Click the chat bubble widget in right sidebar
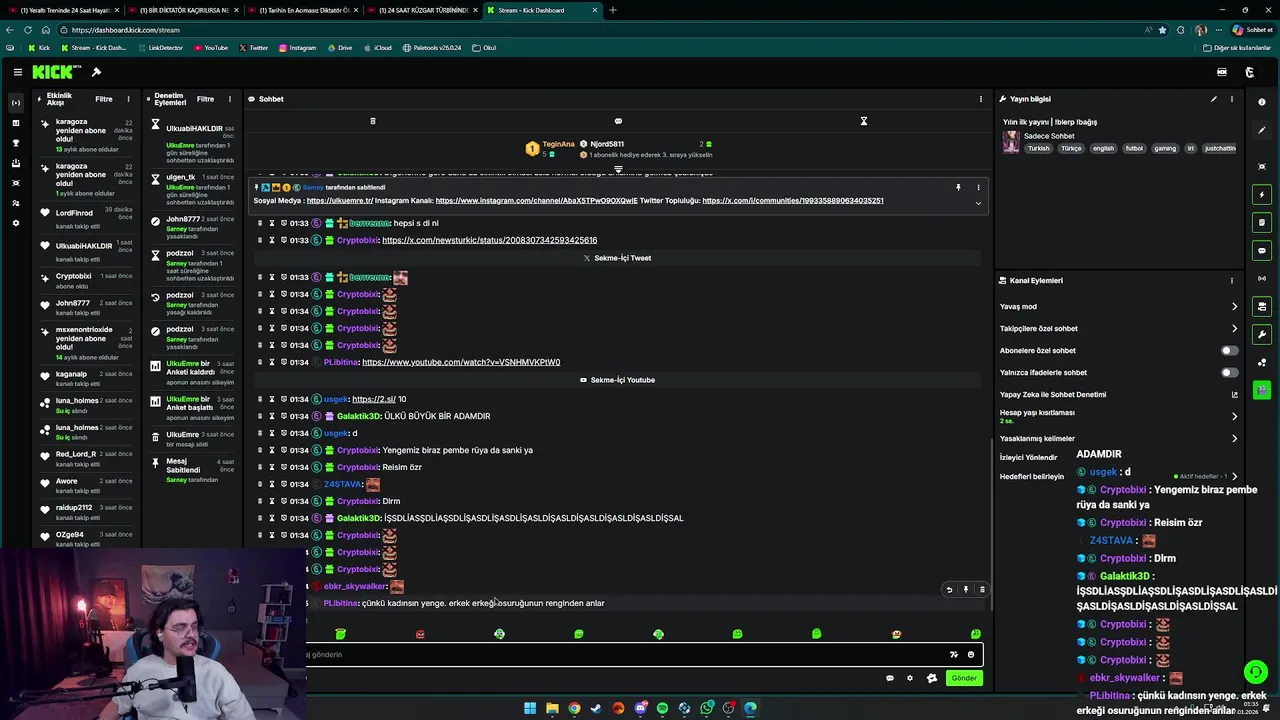This screenshot has width=1280, height=720. (1262, 251)
